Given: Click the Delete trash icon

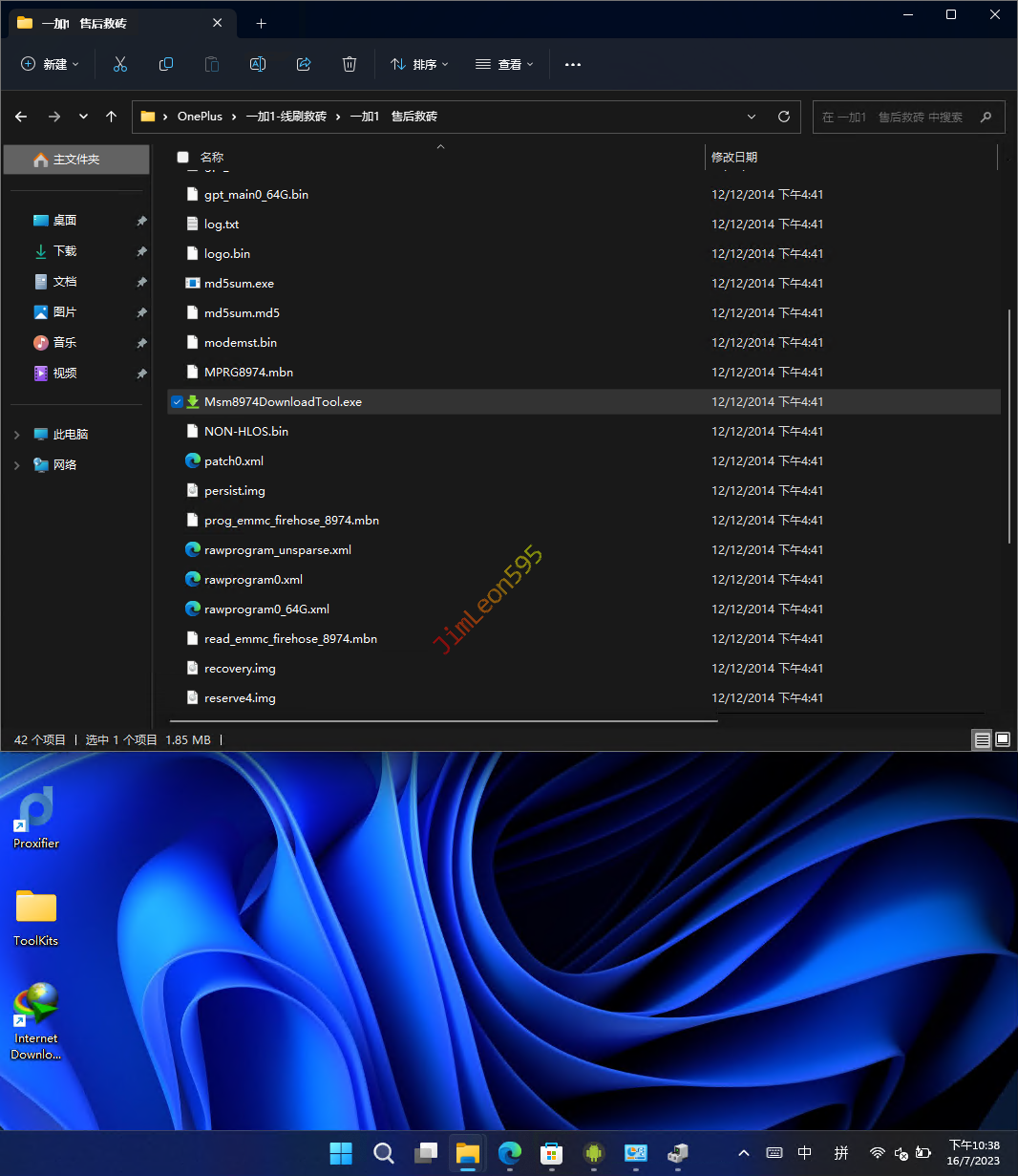Looking at the screenshot, I should click(350, 64).
